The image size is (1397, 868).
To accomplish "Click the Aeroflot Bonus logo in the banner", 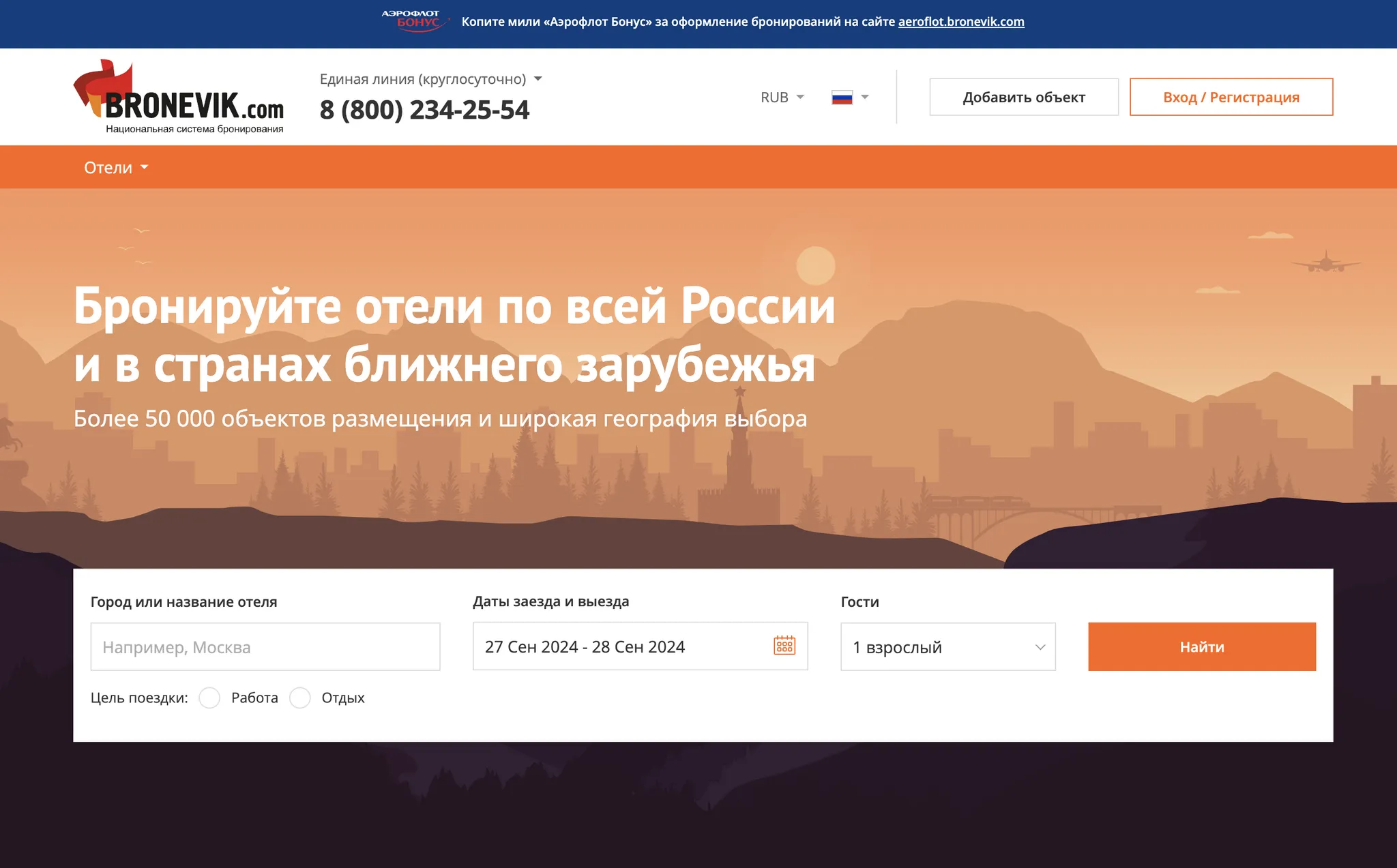I will coord(415,21).
